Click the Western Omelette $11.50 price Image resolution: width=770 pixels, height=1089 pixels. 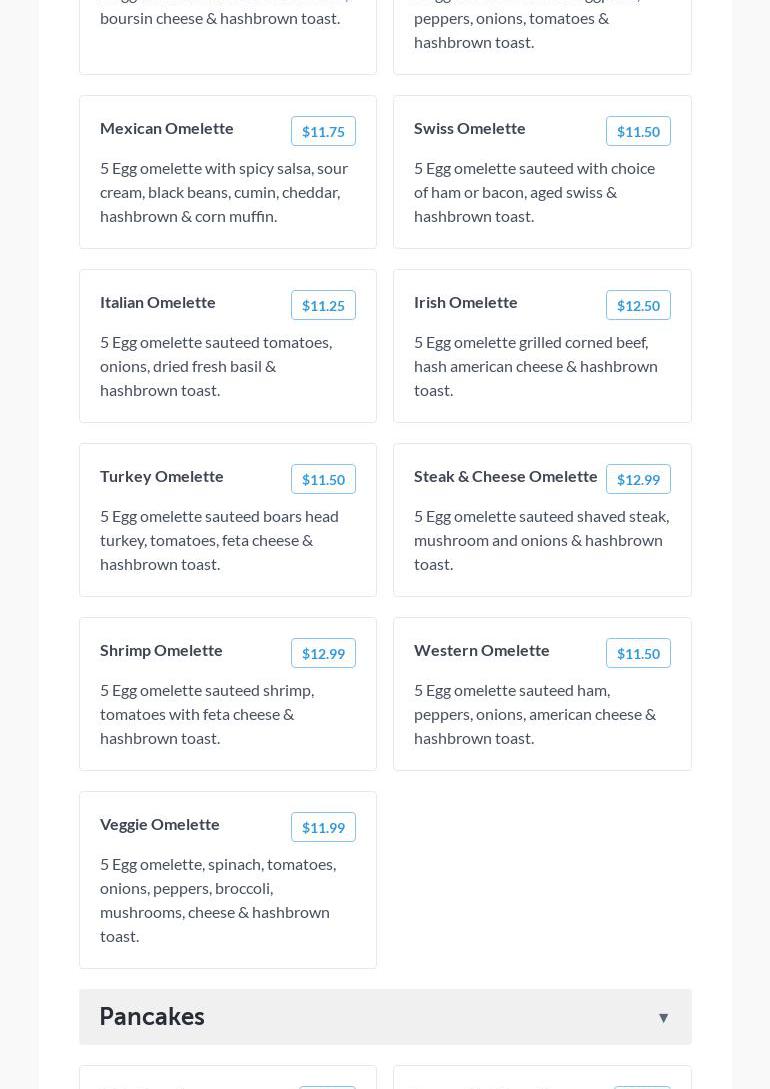point(638,654)
